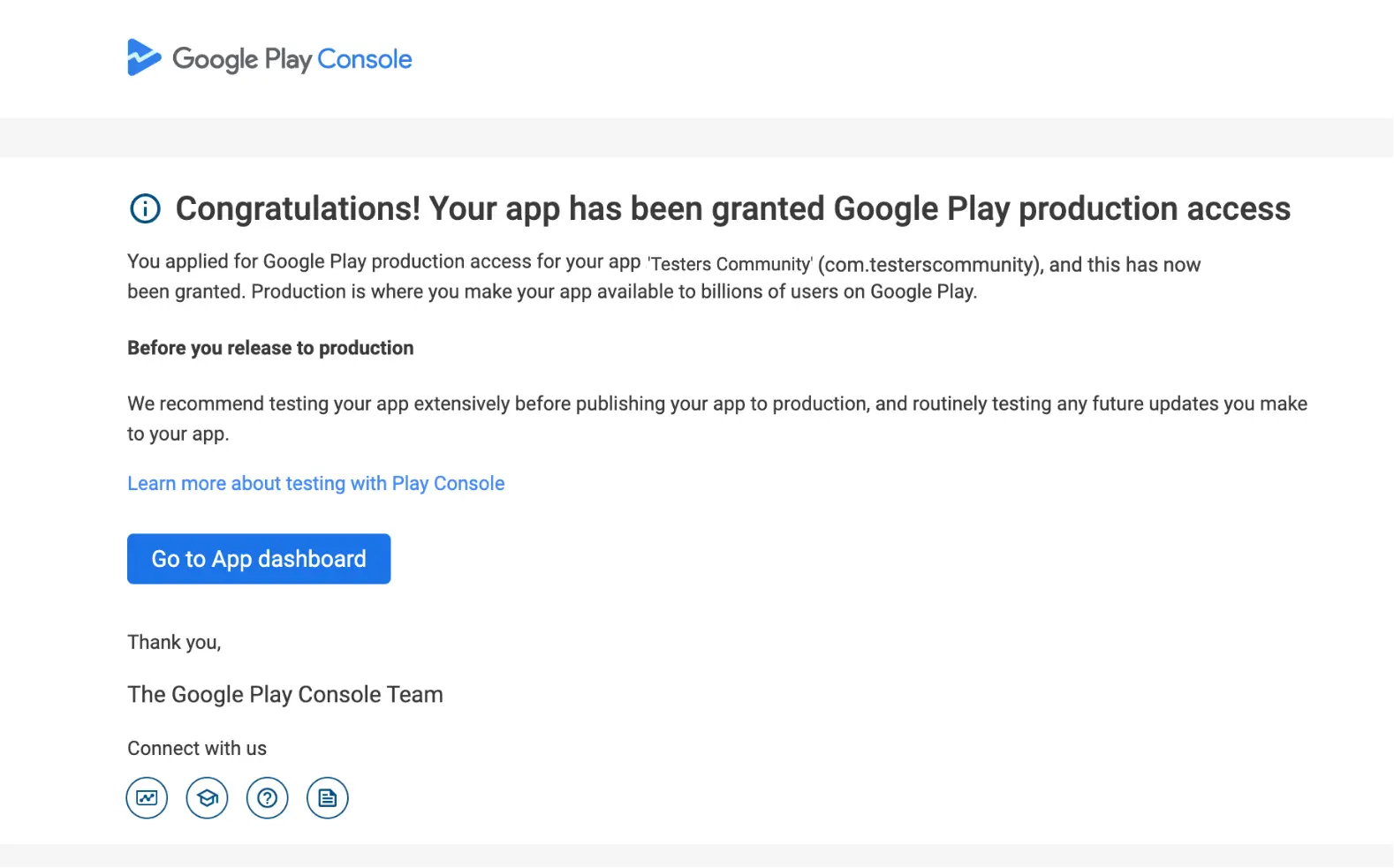Follow Learn more about testing with Play Console

315,484
